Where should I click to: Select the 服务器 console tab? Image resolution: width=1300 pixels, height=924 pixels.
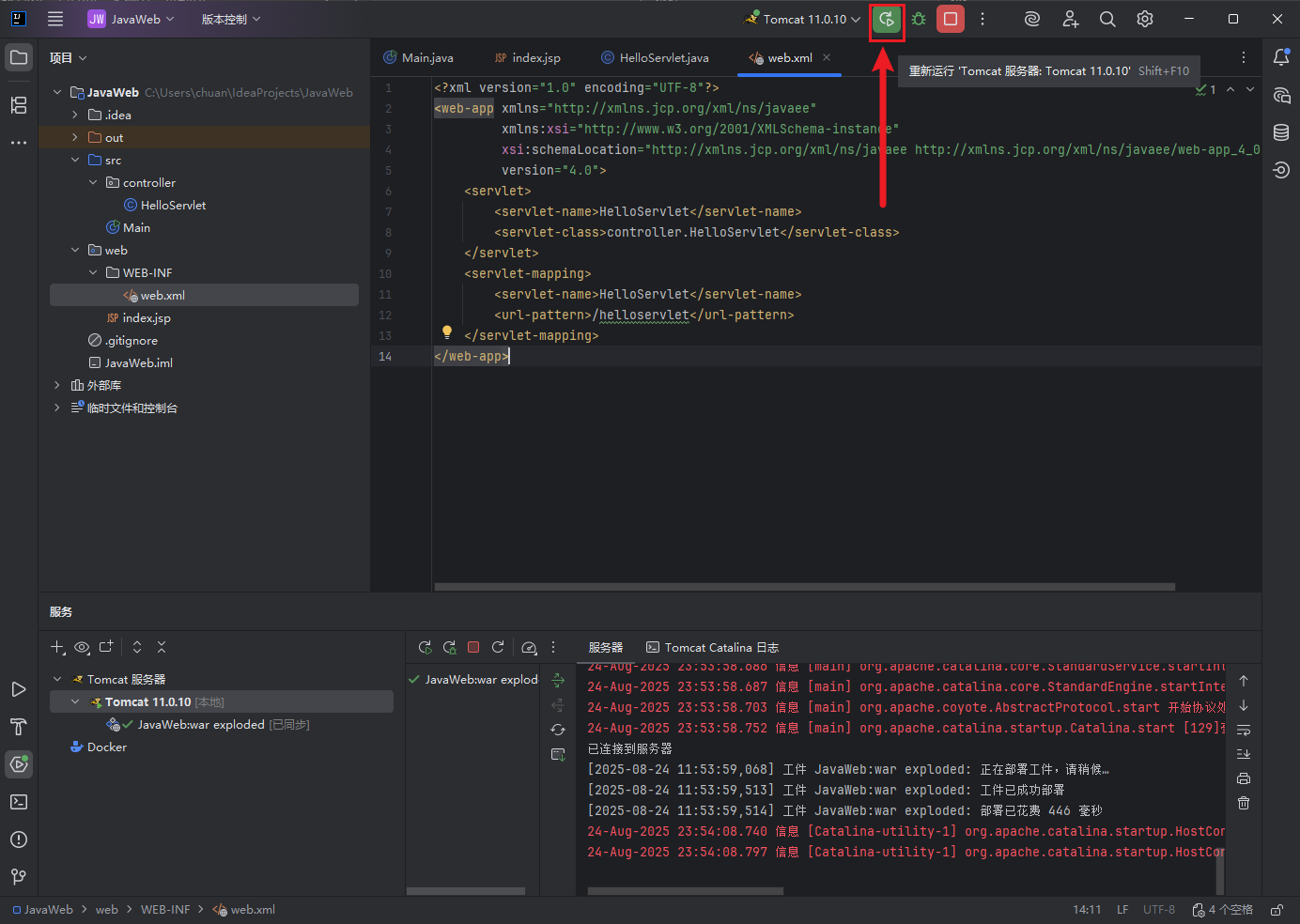606,647
